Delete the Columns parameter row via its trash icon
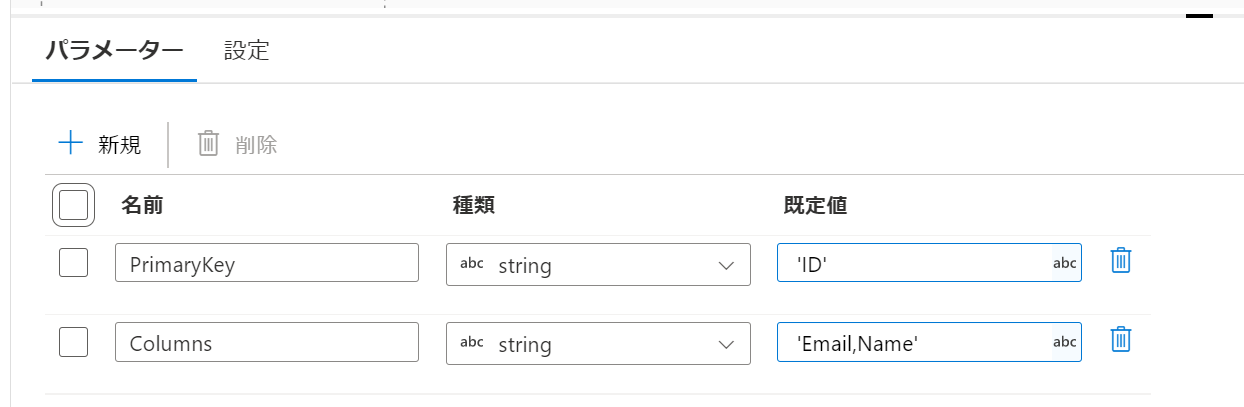 coord(1121,340)
